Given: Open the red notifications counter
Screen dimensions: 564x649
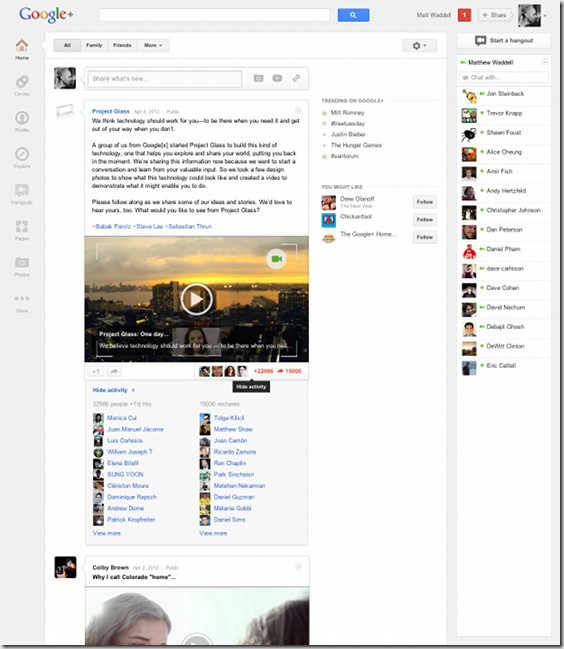Looking at the screenshot, I should click(464, 15).
